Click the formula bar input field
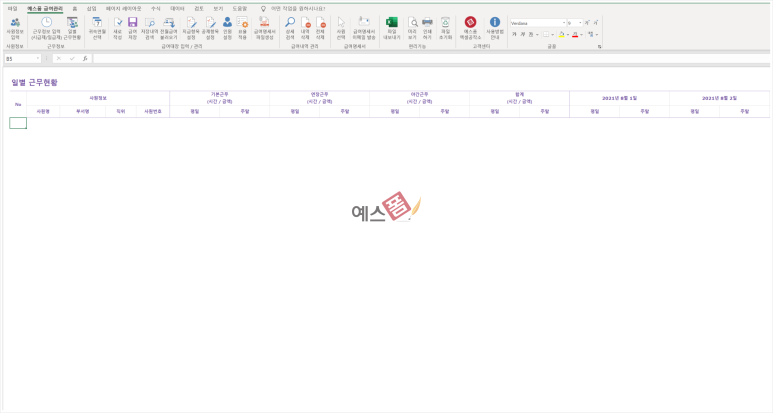773x413 pixels. point(432,59)
